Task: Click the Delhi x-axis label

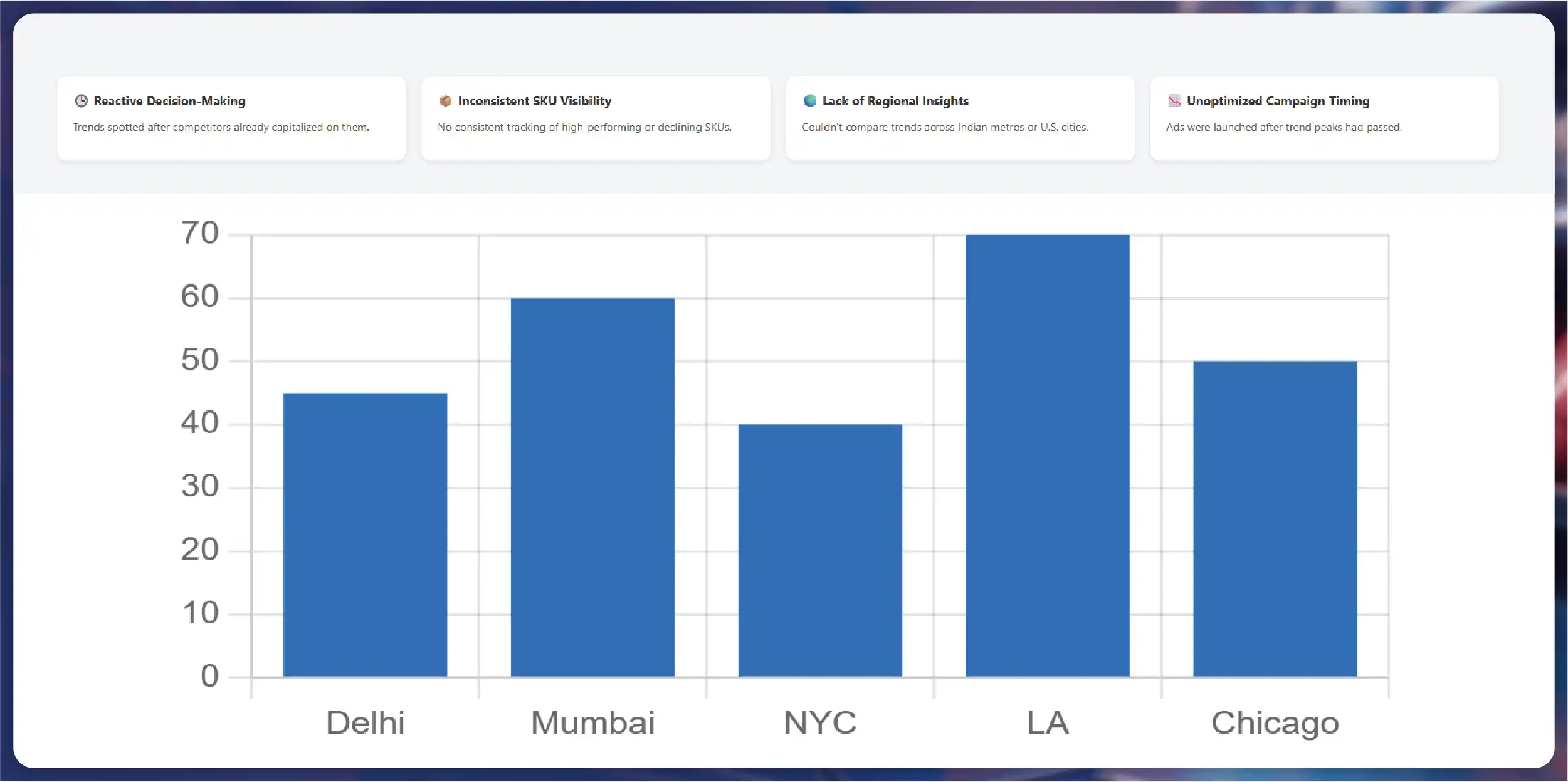Action: tap(365, 722)
